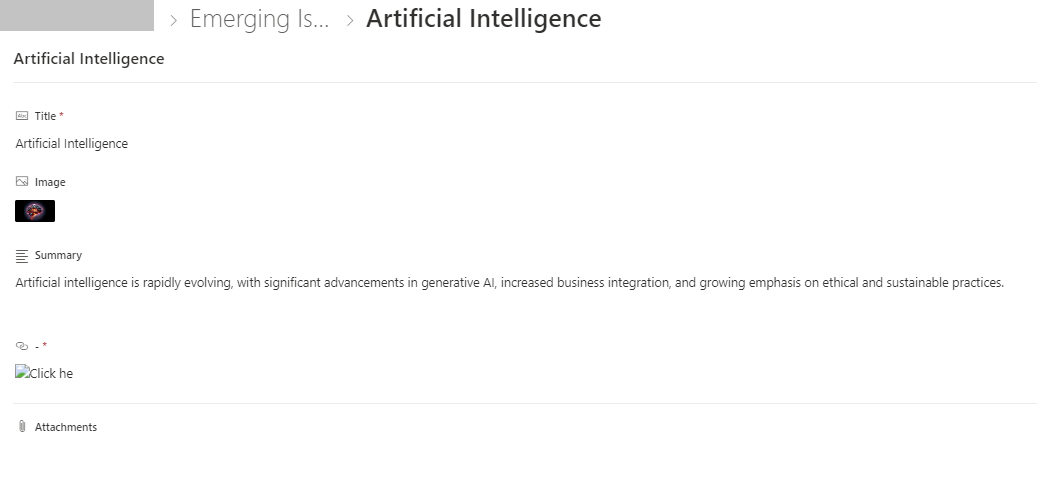Screen dimensions: 1037x489
Task: Click the Image field label
Action: pos(50,182)
